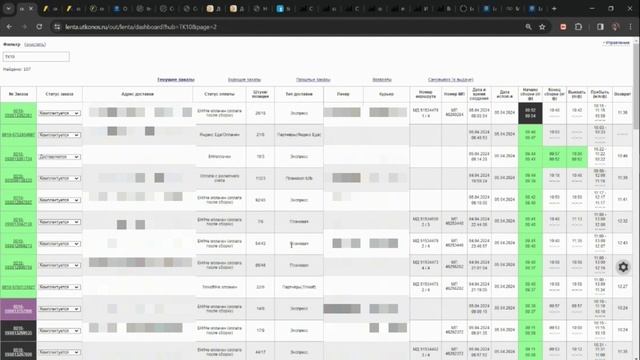The height and width of the screenshot is (360, 640).
Task: Open the order number link in first table row
Action: 18,113
